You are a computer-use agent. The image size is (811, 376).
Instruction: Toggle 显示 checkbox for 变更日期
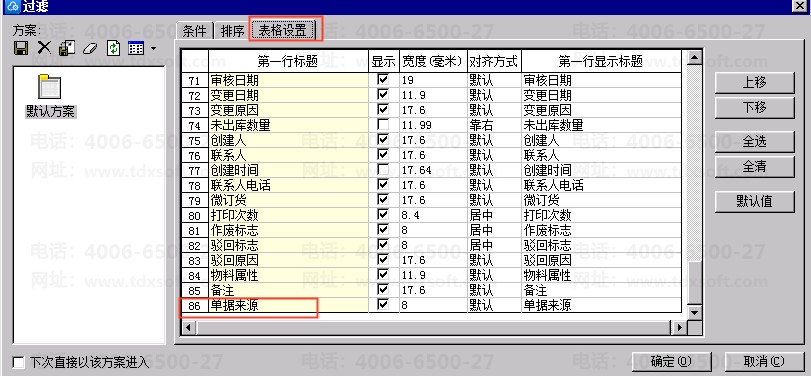coord(383,95)
